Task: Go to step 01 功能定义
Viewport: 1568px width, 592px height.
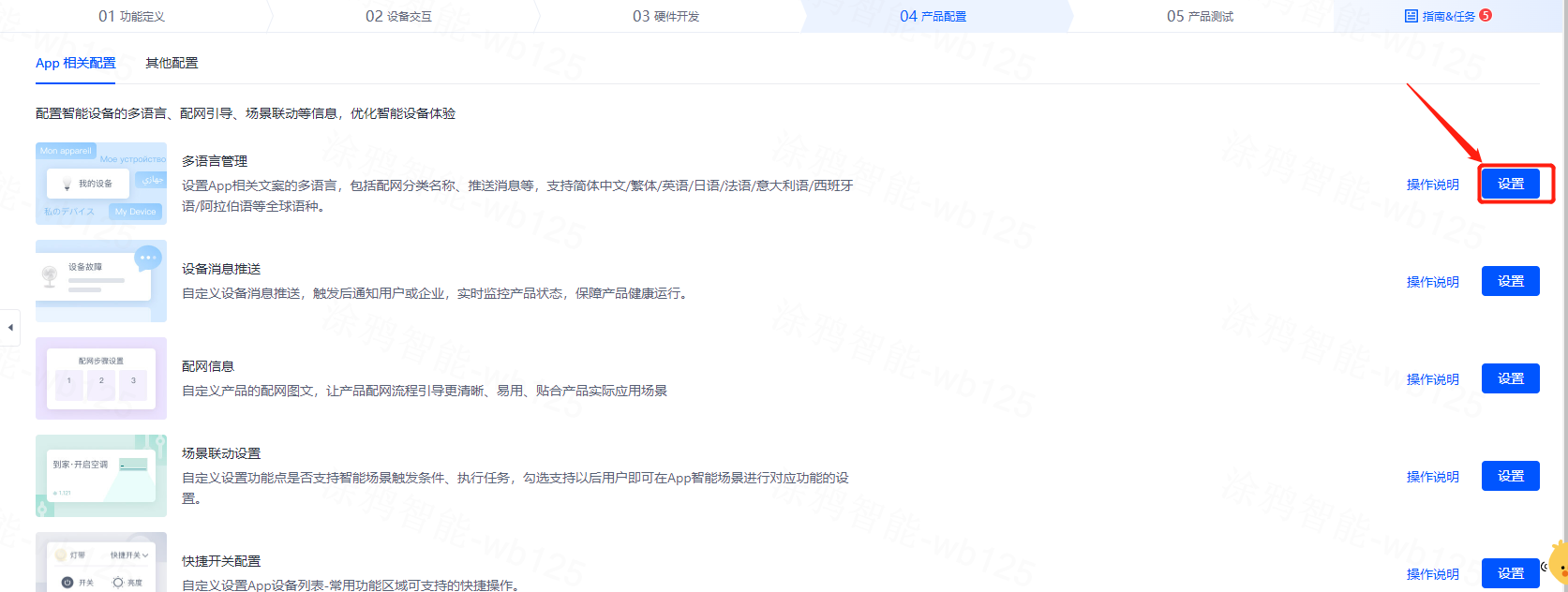Action: click(131, 16)
